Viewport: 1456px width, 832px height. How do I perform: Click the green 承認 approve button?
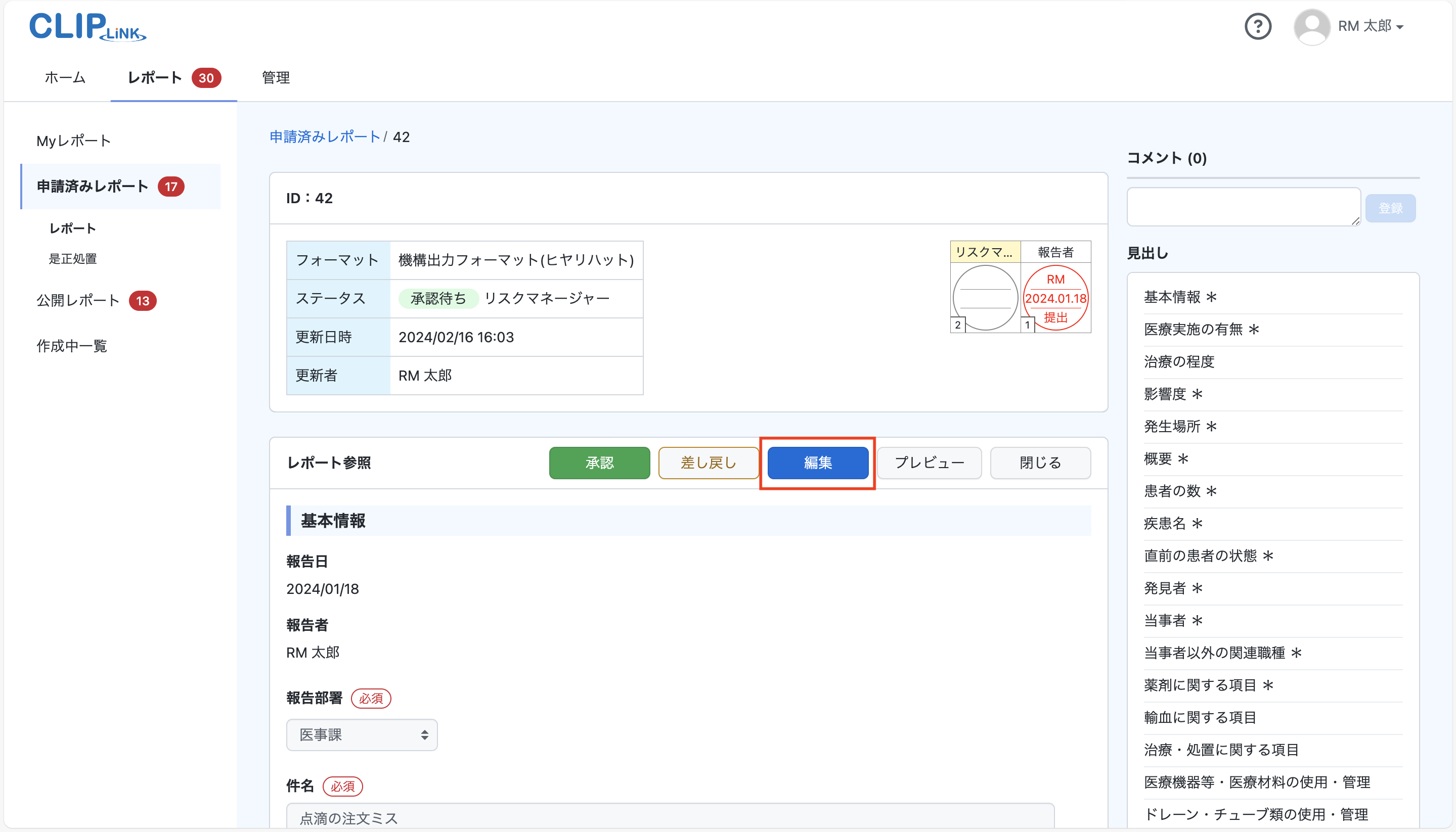[599, 463]
